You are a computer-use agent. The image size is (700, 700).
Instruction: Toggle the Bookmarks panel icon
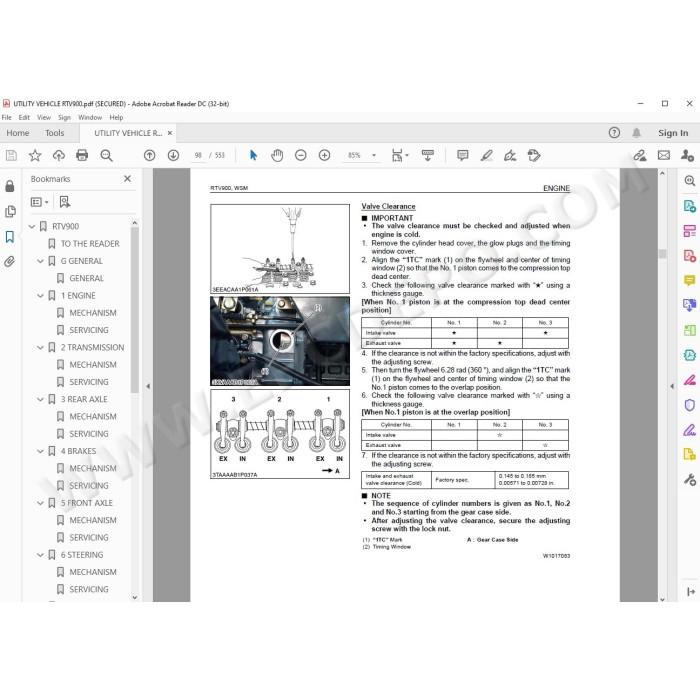tap(10, 237)
